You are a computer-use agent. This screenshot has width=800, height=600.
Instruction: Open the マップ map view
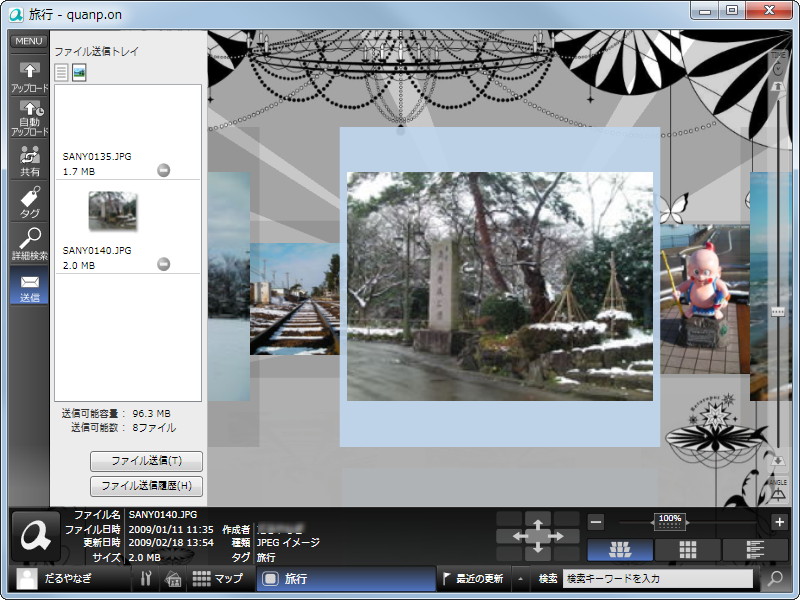coord(217,578)
